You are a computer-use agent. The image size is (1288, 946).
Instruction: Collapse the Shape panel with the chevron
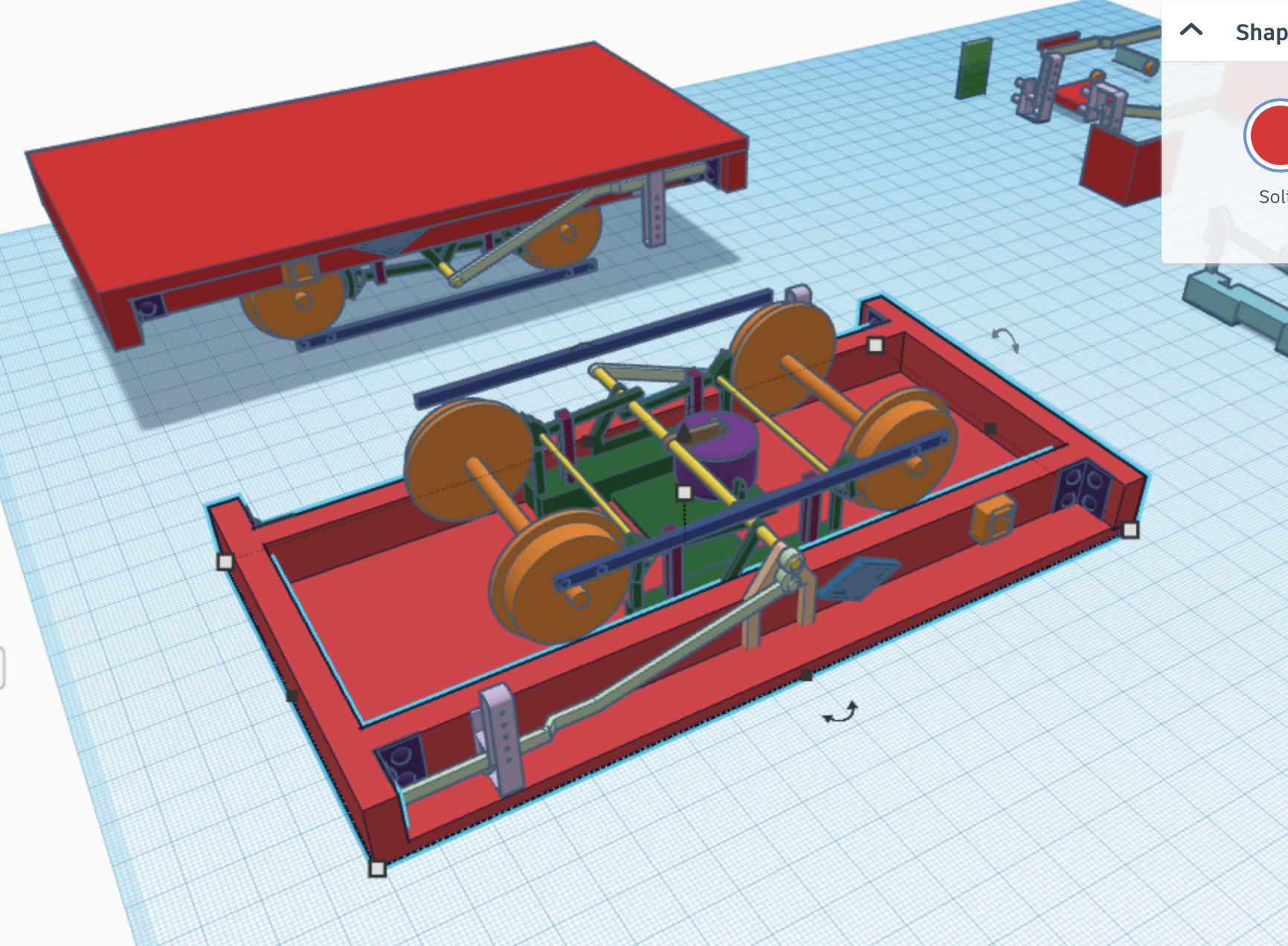tap(1191, 30)
